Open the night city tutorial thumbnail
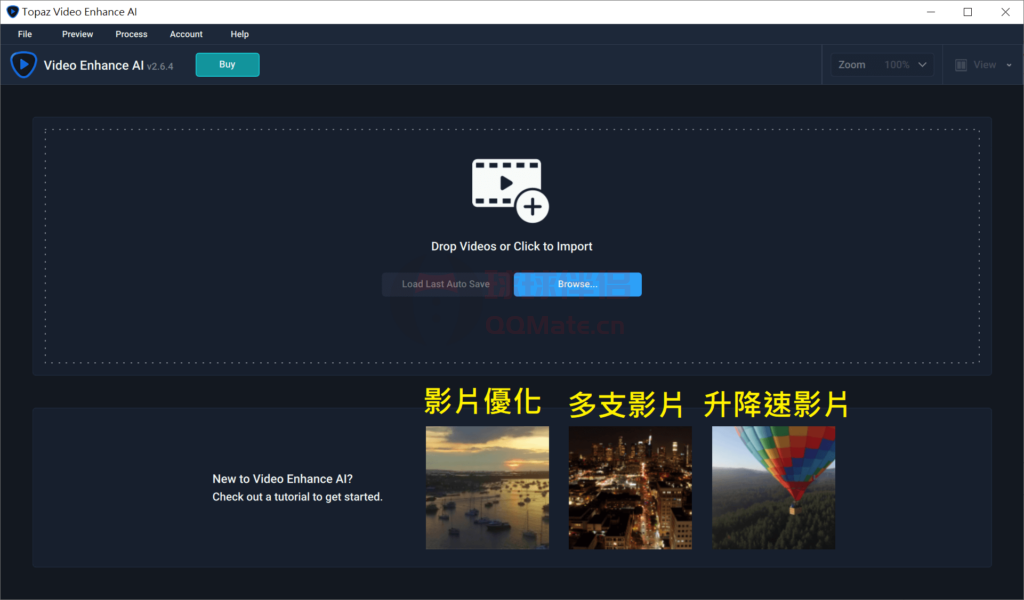Viewport: 1024px width, 600px height. 630,488
